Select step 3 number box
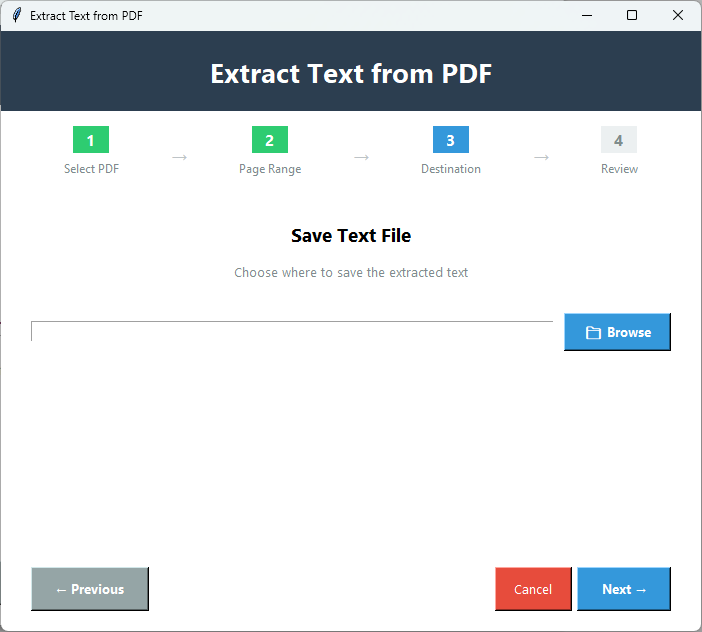Image resolution: width=702 pixels, height=632 pixels. tap(451, 140)
